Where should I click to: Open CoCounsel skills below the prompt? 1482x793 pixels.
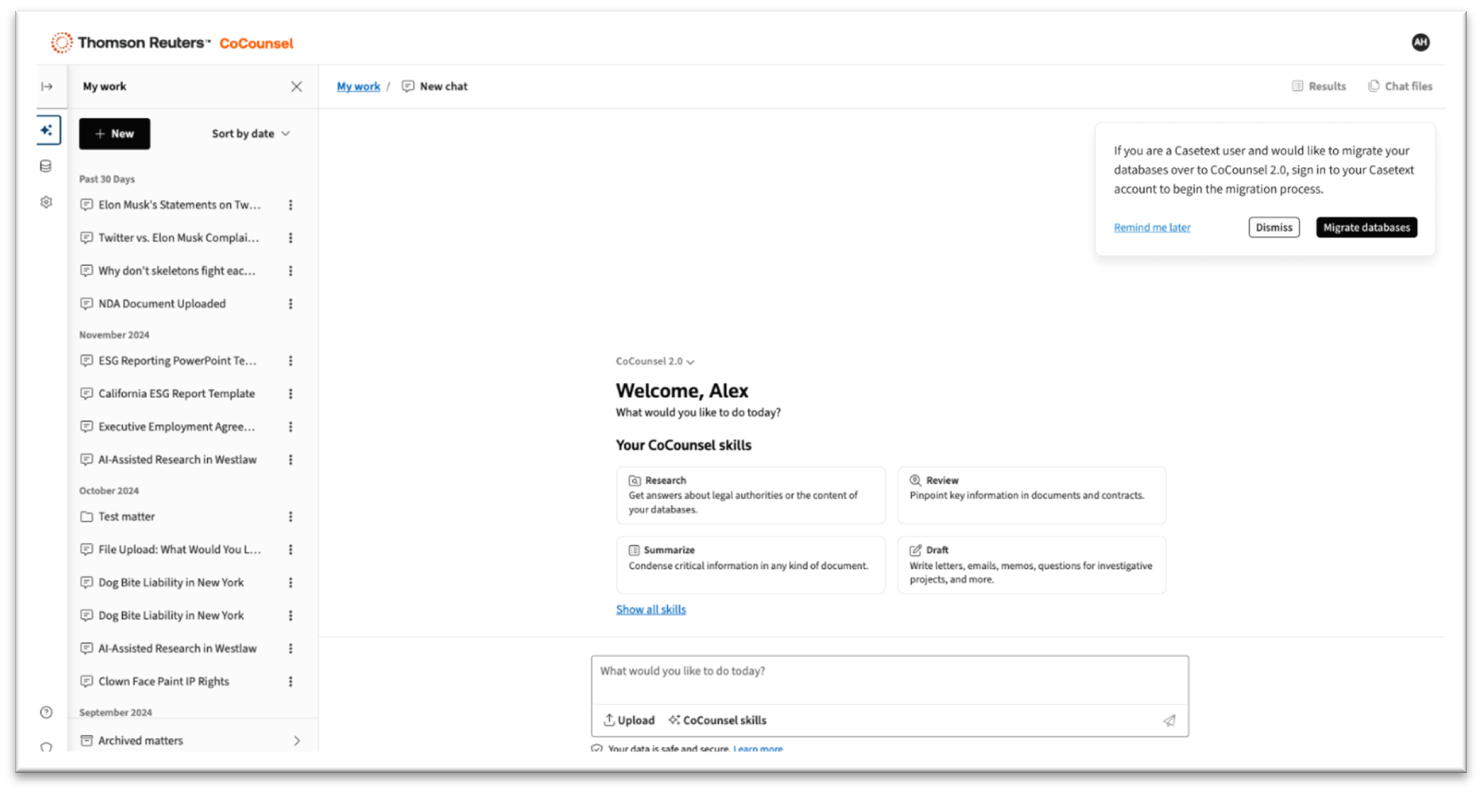point(718,720)
